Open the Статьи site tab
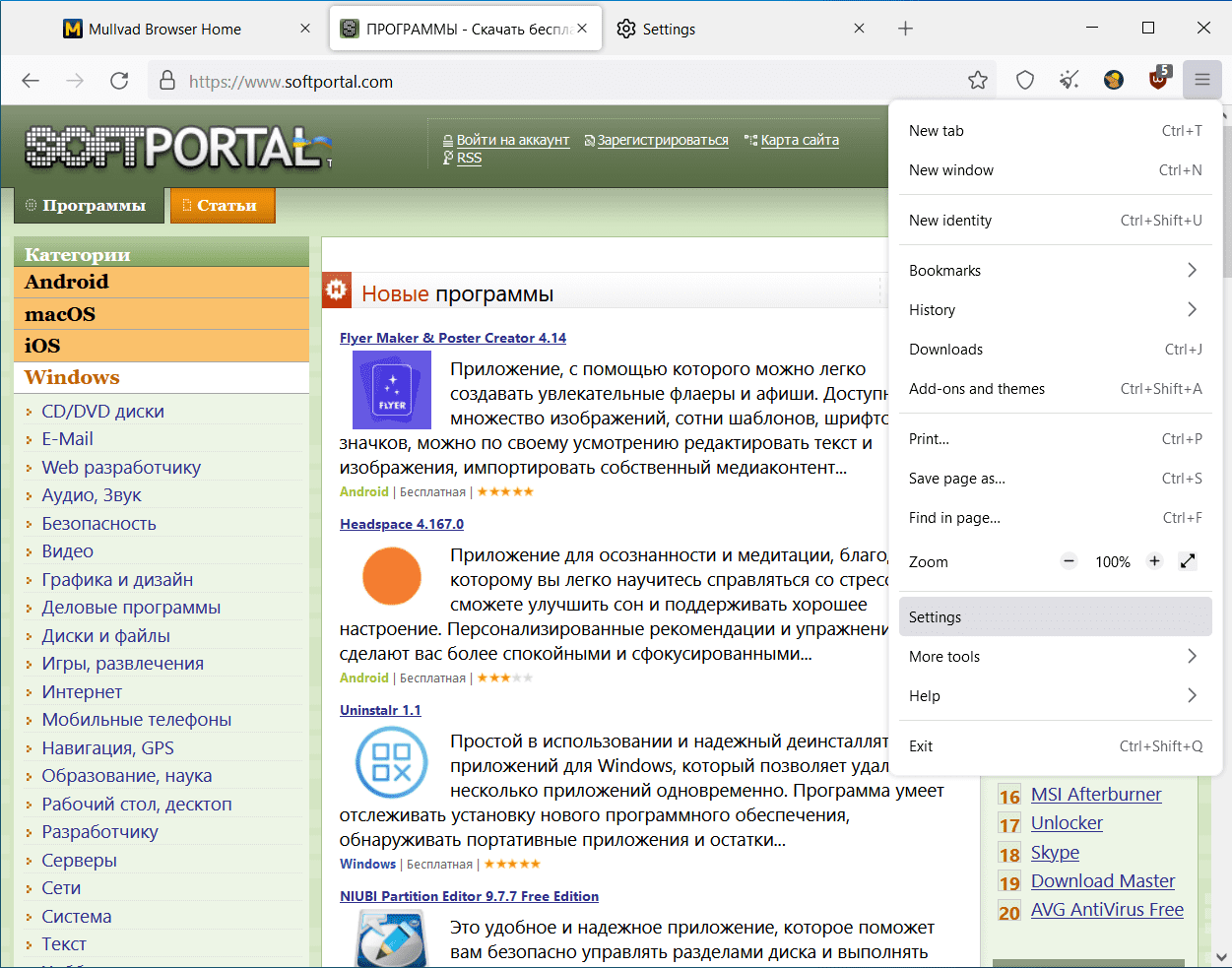 [x=223, y=205]
